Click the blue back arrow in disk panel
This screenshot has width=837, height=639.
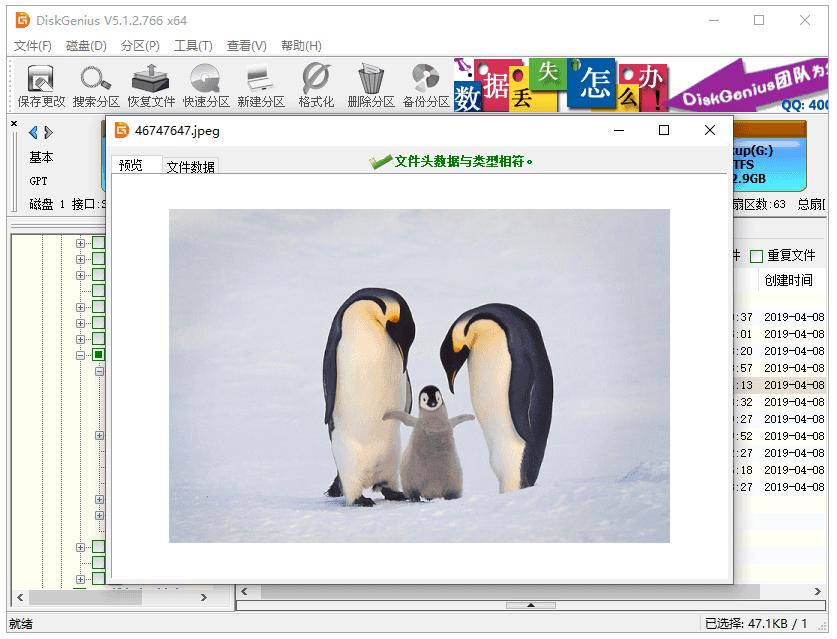(33, 132)
